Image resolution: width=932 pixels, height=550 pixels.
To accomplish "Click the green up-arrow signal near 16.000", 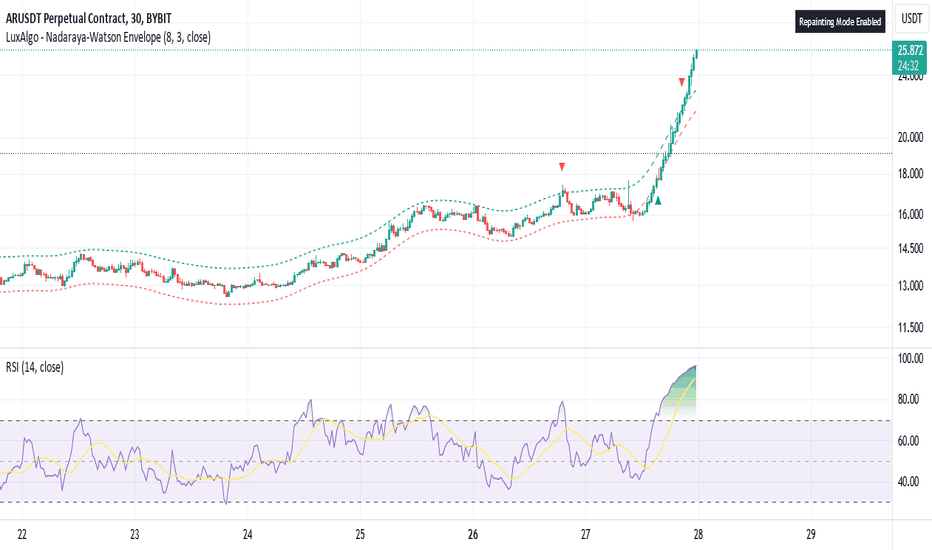I will coord(657,201).
